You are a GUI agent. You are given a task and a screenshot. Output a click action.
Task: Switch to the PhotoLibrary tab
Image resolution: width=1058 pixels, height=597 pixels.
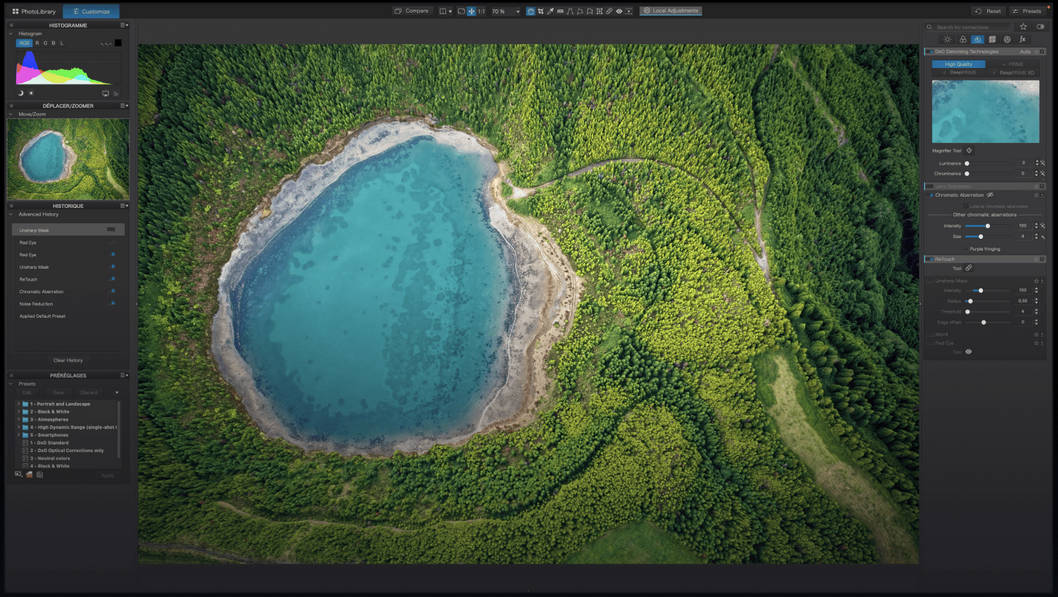point(34,11)
